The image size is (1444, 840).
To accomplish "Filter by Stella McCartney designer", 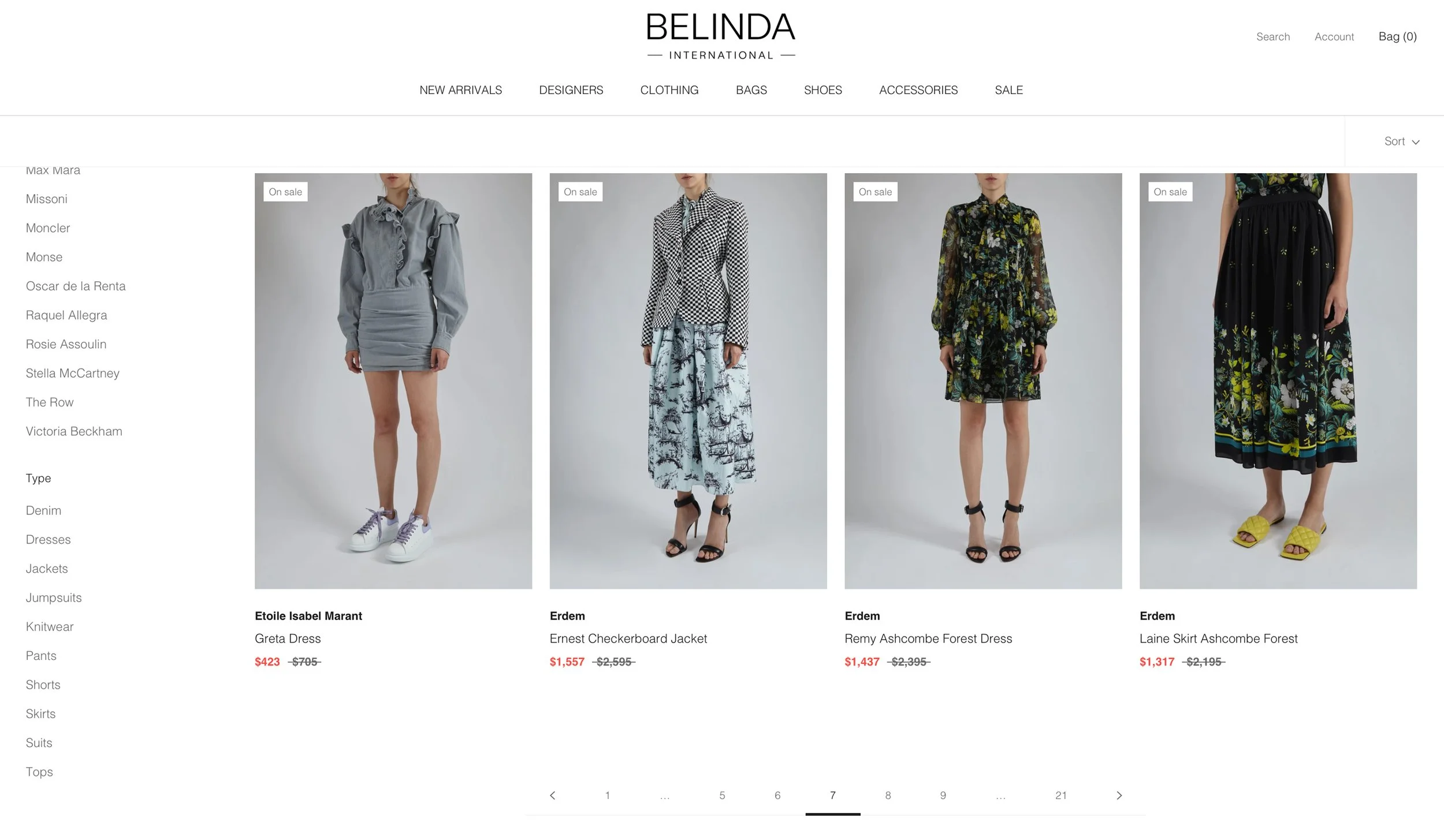I will point(73,374).
